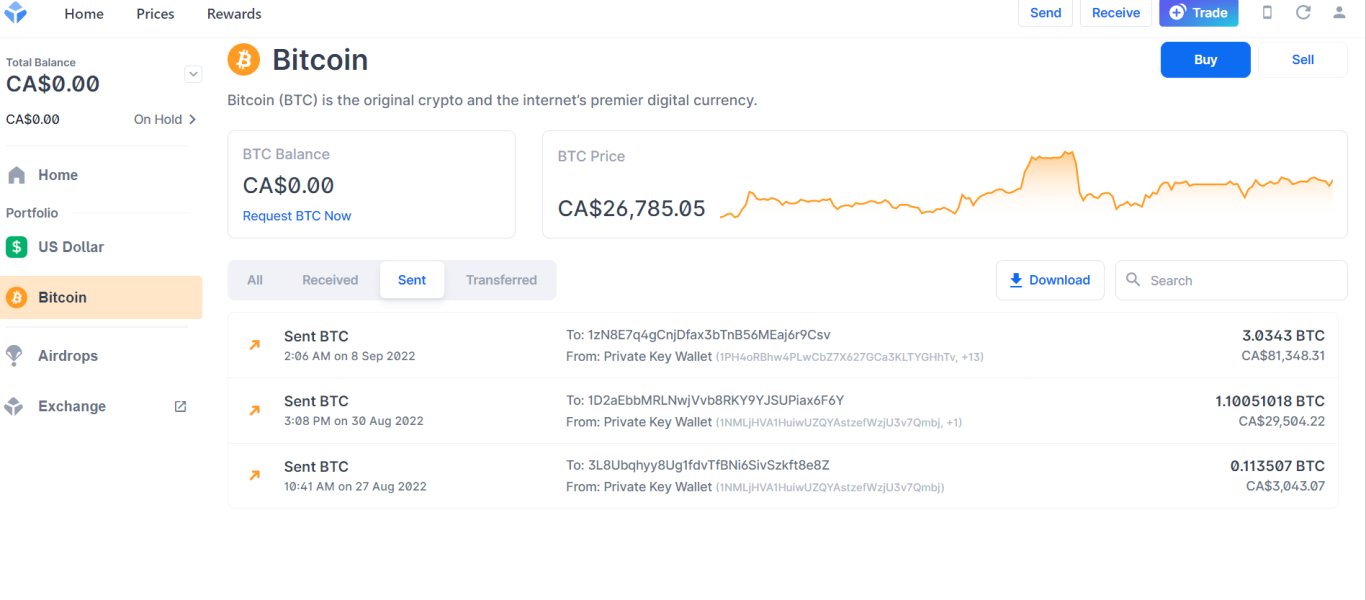Click the Blockchain logo icon in top bar

(x=16, y=13)
